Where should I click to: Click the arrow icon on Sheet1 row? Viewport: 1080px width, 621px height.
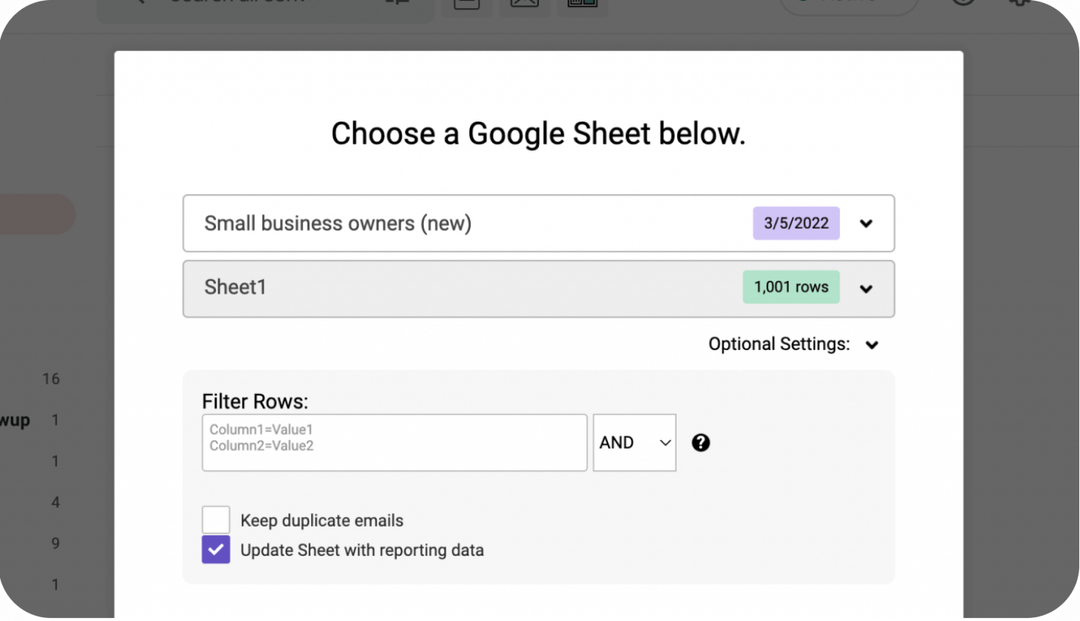(x=866, y=289)
